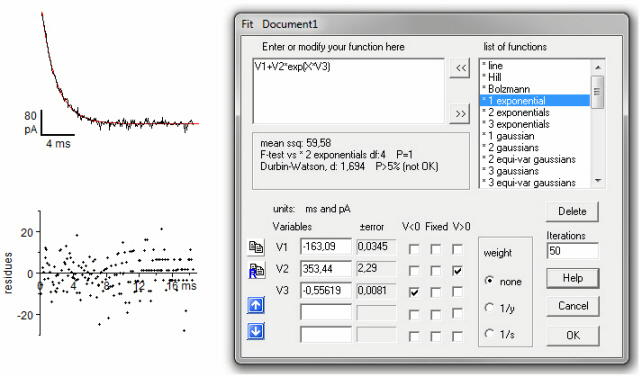Click the 'residues' axis label on plot
Image resolution: width=642 pixels, height=377 pixels.
point(8,273)
